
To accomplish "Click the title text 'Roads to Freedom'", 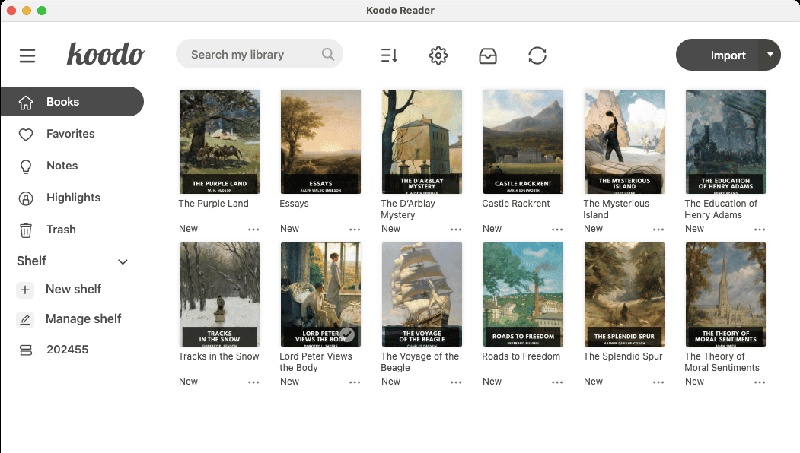I will tap(521, 356).
